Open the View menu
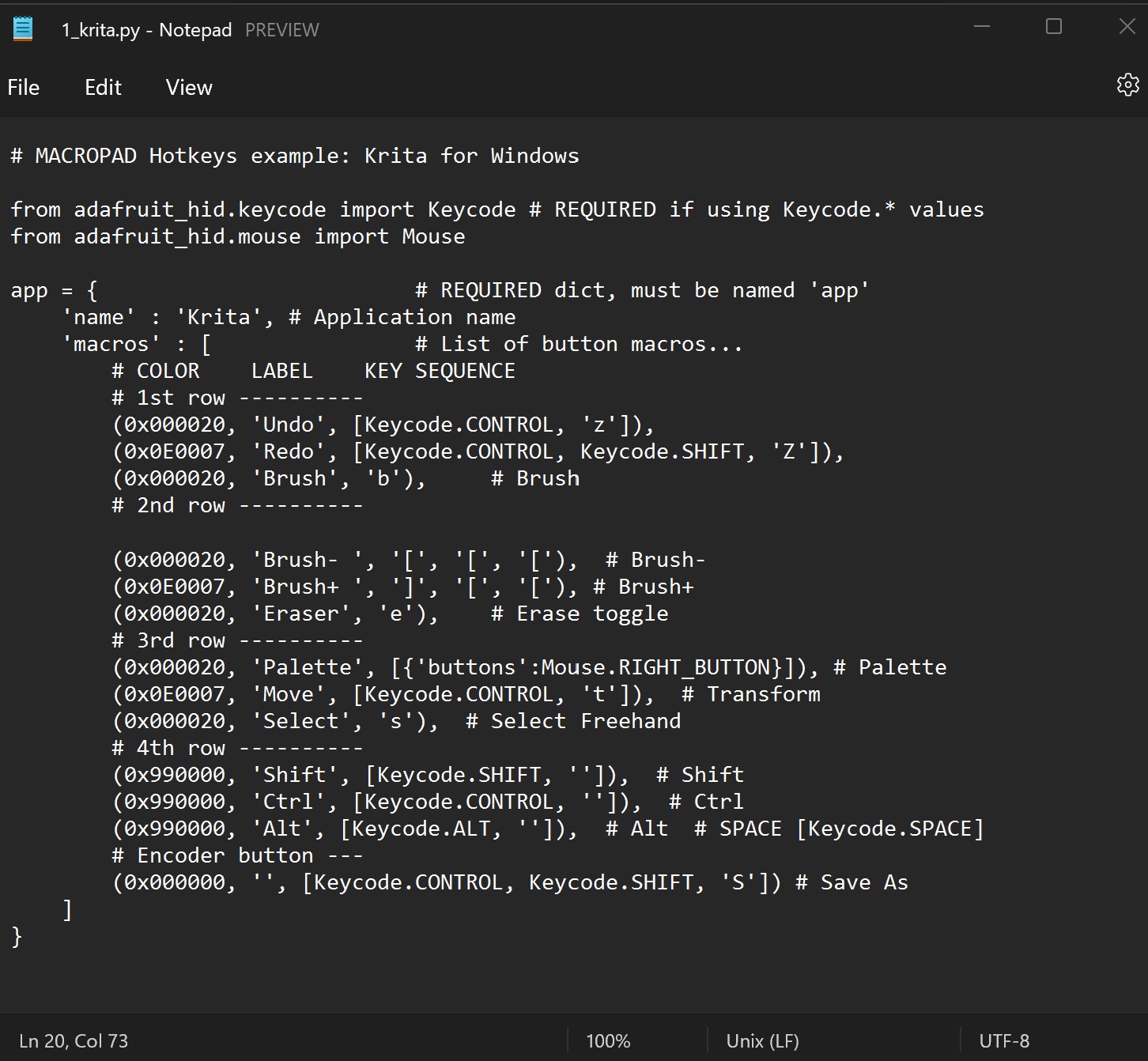This screenshot has height=1061, width=1148. click(x=189, y=87)
